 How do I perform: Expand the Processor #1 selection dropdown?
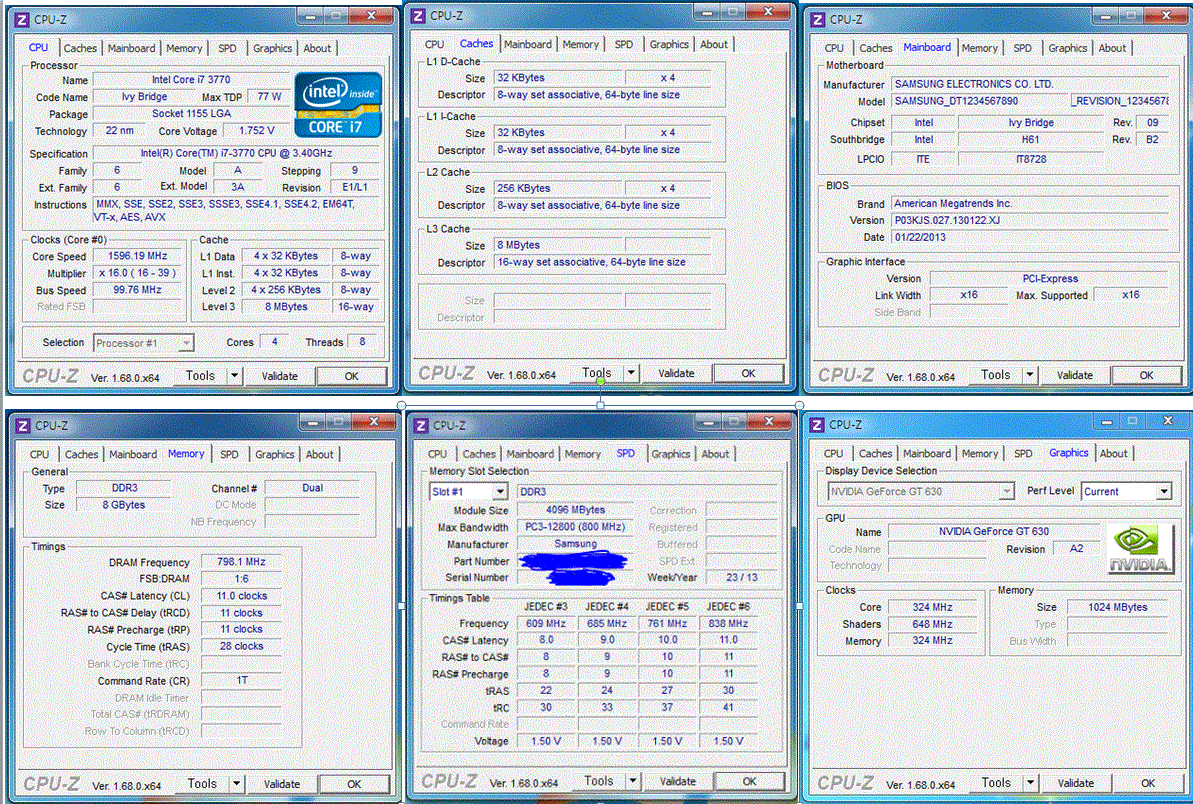(186, 343)
